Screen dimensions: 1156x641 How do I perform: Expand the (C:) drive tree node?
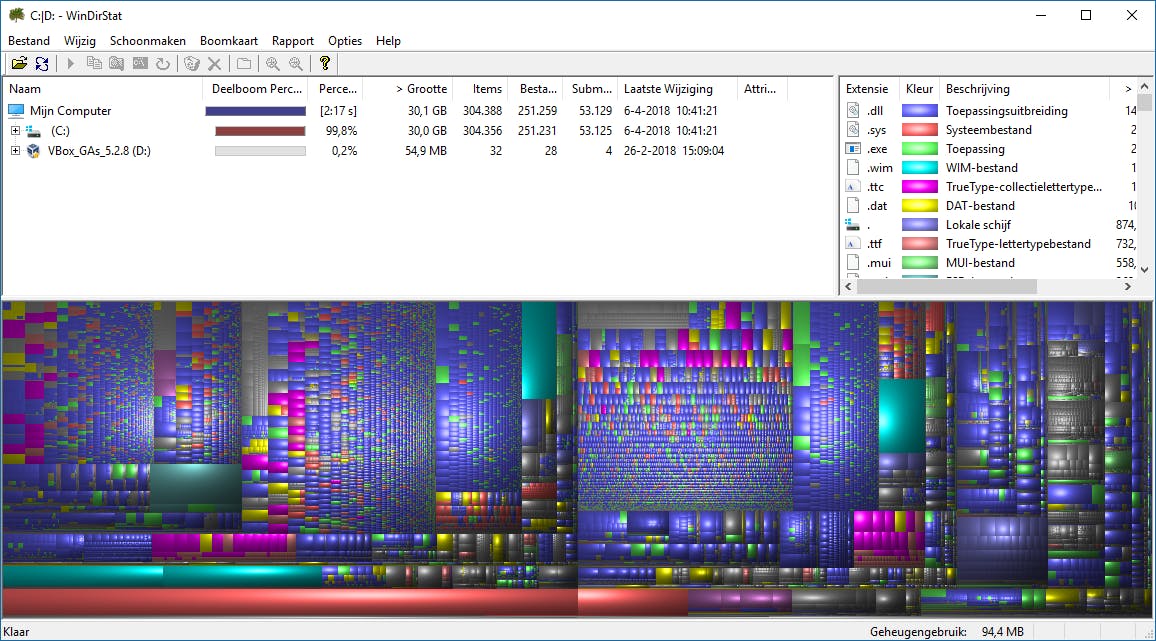point(15,131)
